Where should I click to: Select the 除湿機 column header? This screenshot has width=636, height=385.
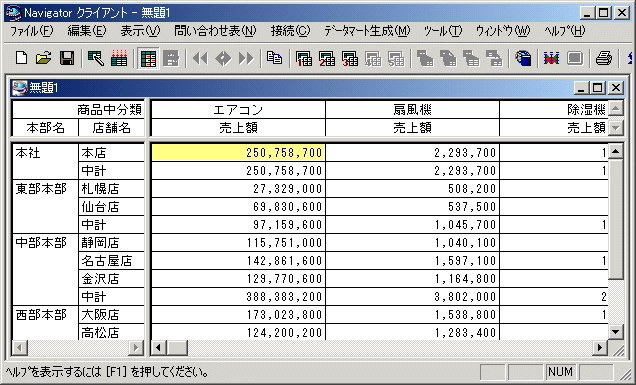coord(554,110)
